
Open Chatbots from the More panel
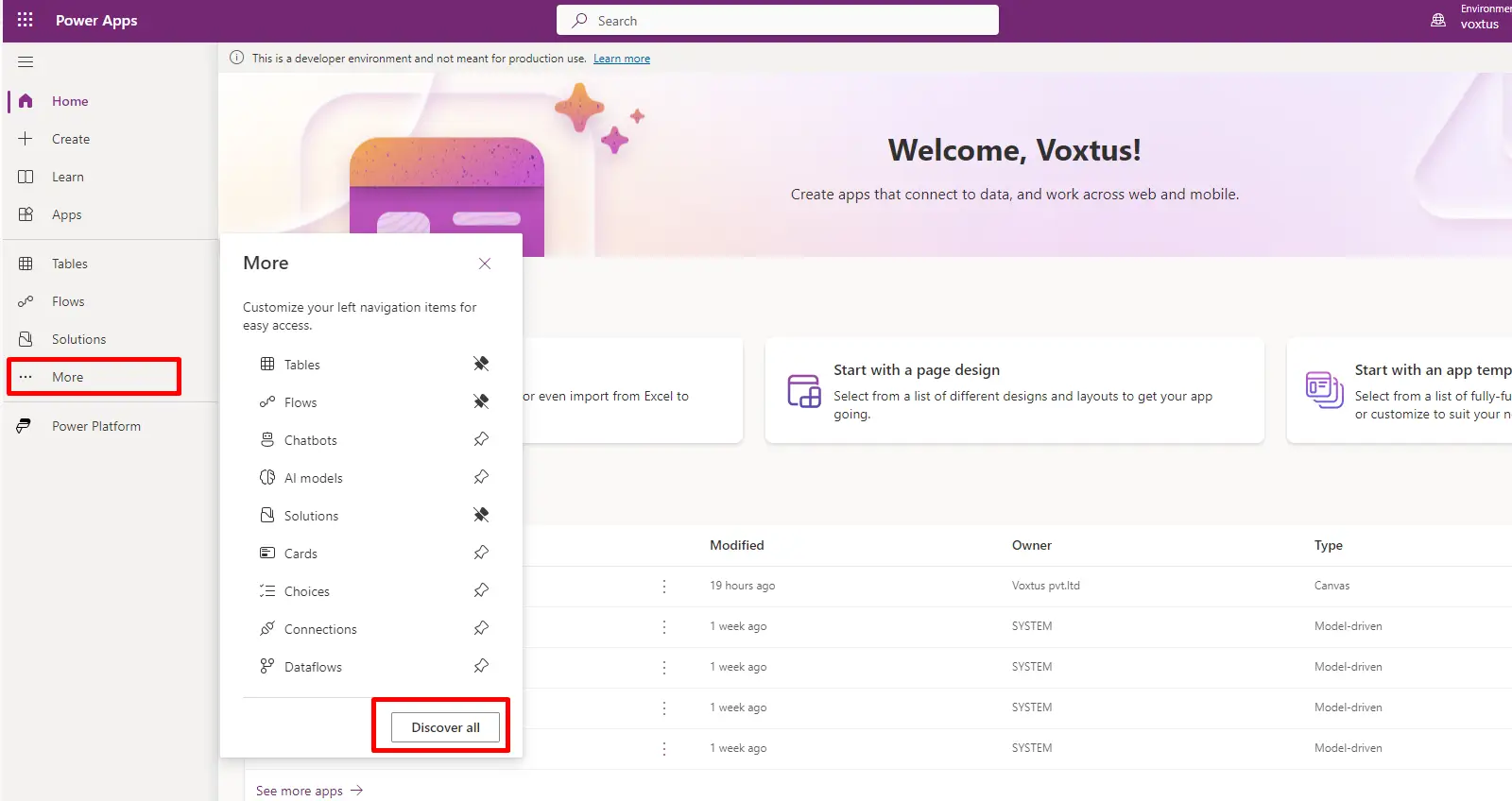point(310,440)
